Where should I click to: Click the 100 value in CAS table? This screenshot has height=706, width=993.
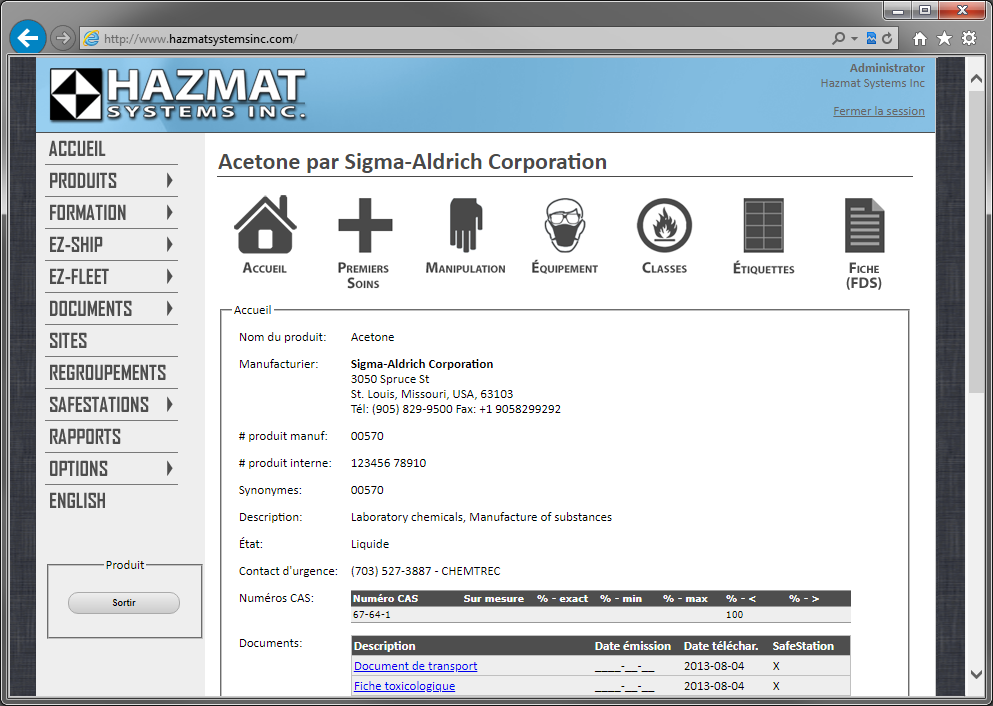click(x=735, y=614)
